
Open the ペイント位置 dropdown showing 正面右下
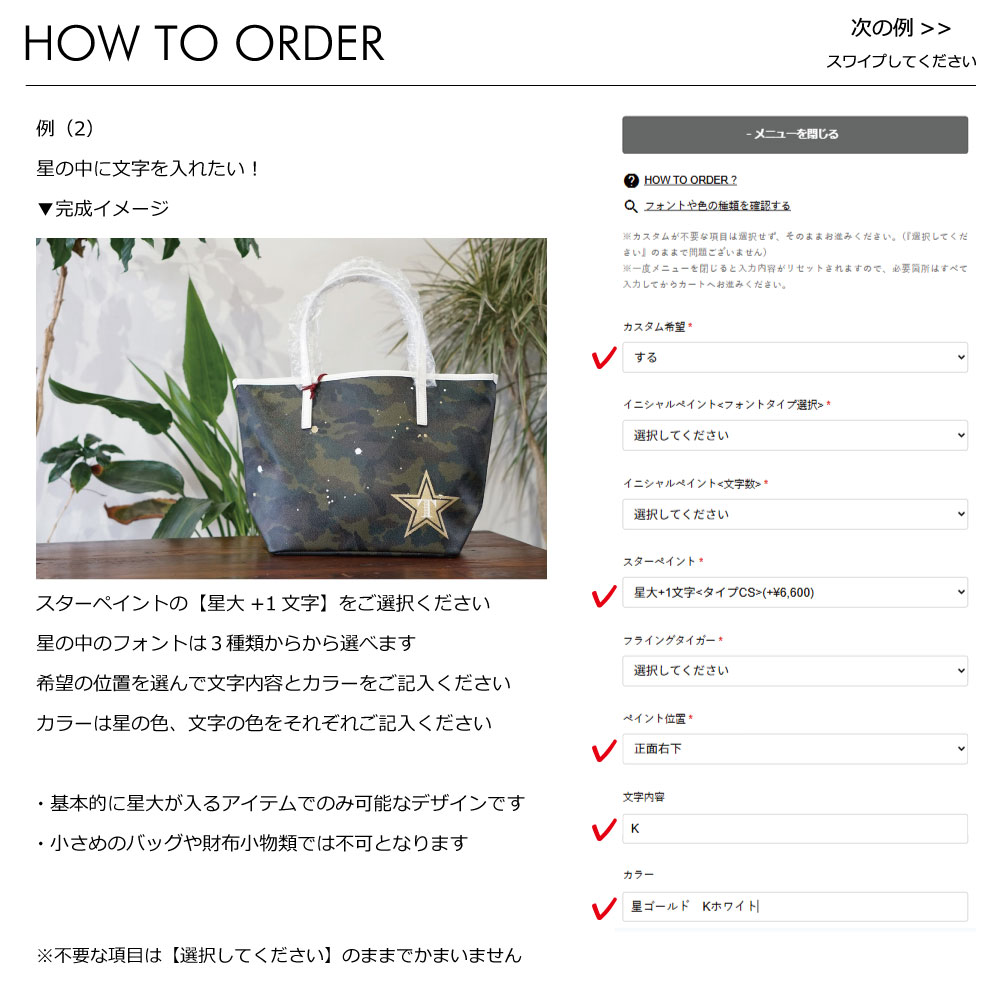coord(795,749)
